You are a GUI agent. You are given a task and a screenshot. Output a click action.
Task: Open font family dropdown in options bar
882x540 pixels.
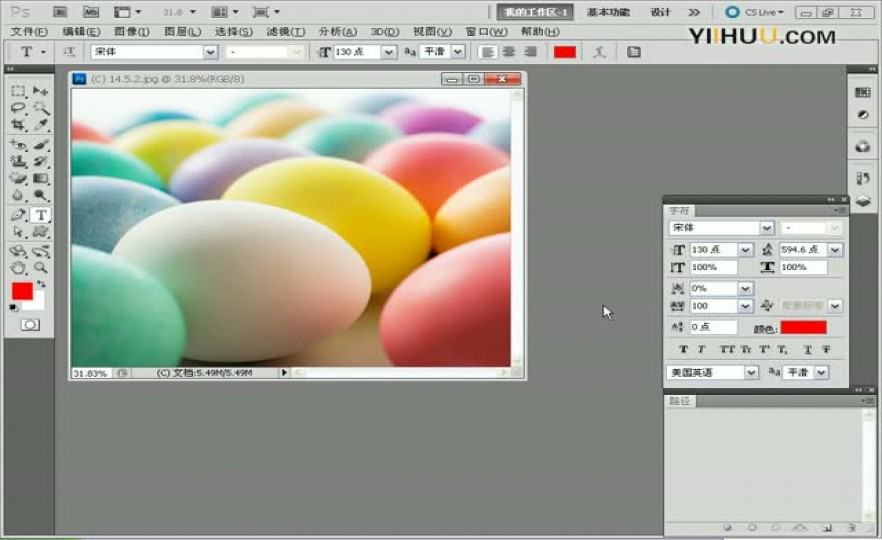[210, 52]
